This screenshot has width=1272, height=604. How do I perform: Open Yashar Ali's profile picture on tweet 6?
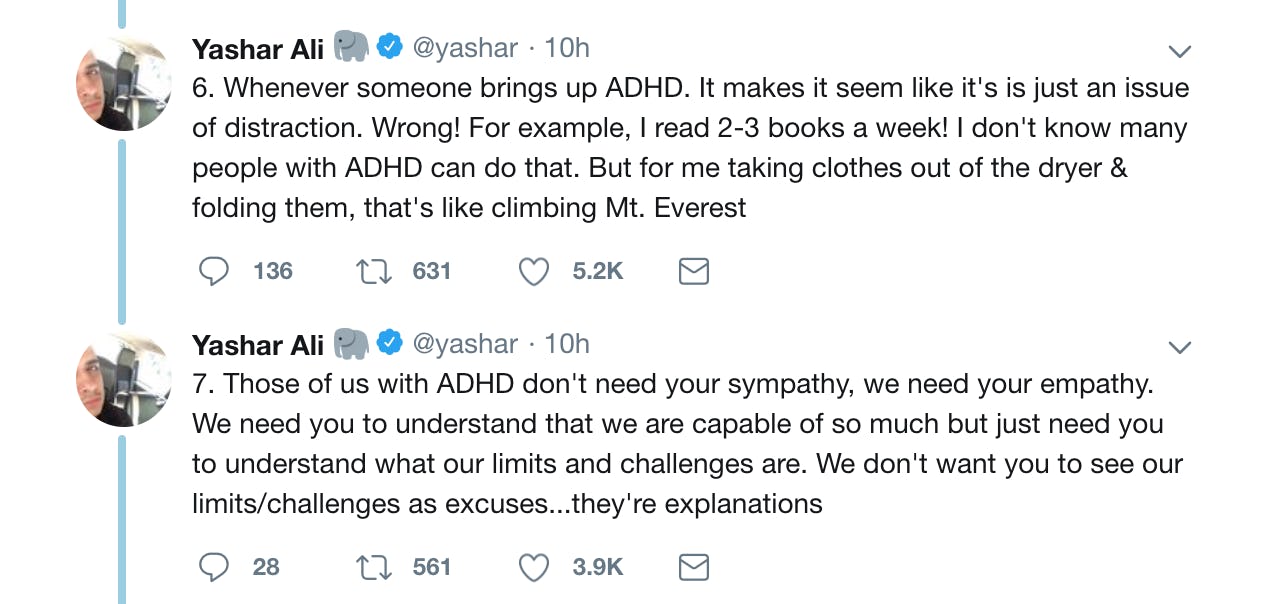[x=123, y=81]
